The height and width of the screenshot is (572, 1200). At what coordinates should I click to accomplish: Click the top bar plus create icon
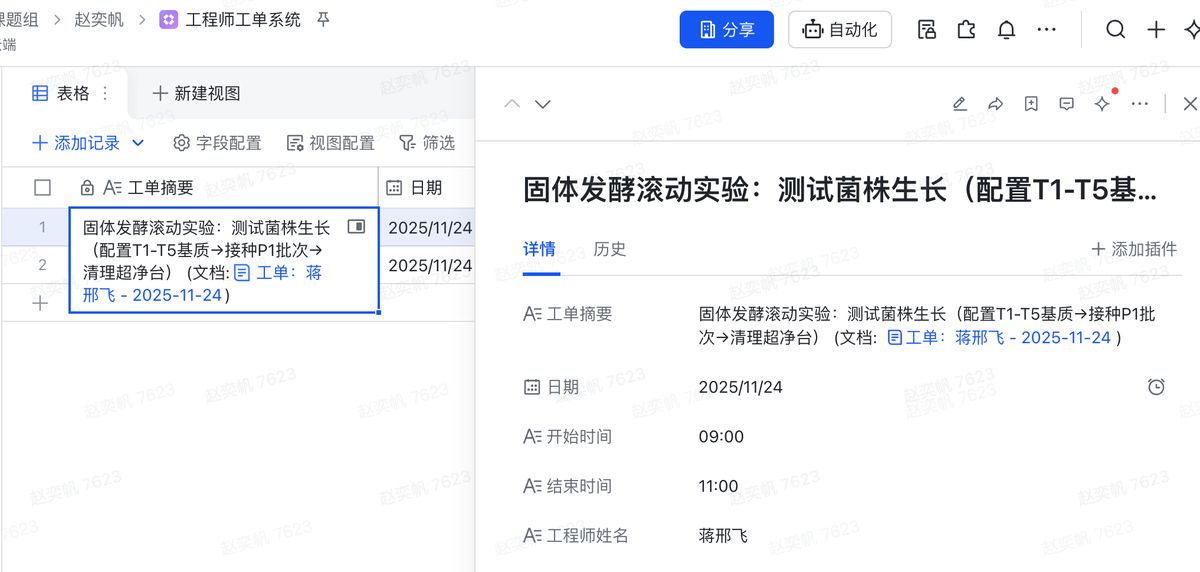[1156, 30]
